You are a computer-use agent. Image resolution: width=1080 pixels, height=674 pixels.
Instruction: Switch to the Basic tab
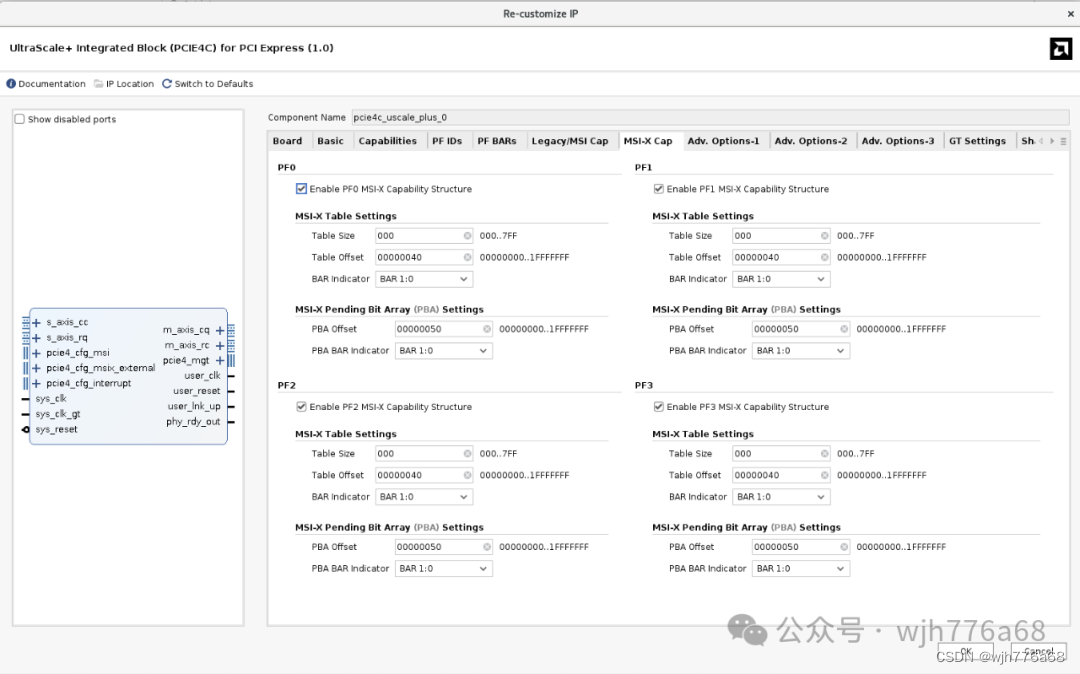tap(330, 141)
